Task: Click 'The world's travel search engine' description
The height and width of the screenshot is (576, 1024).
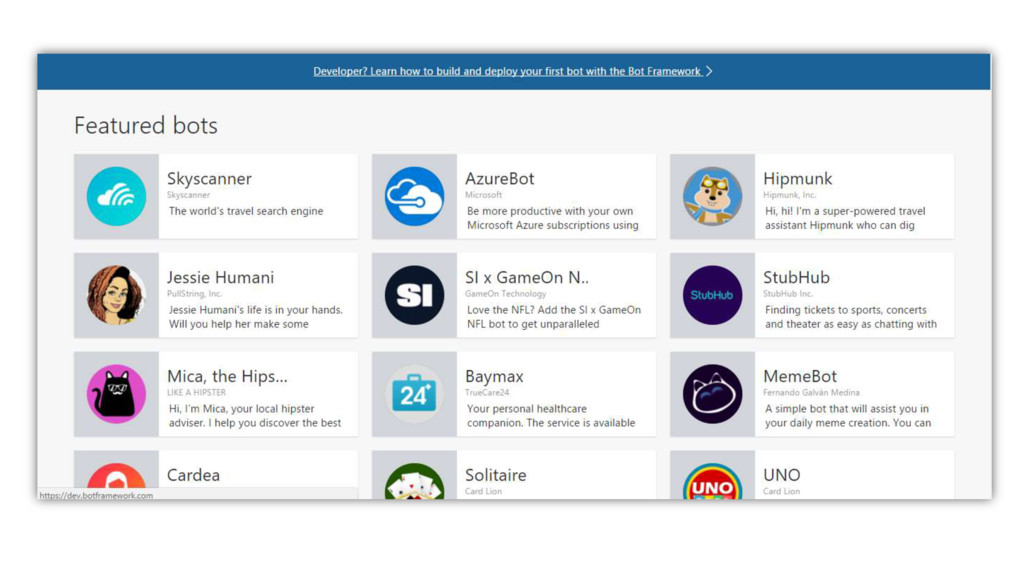Action: point(246,211)
